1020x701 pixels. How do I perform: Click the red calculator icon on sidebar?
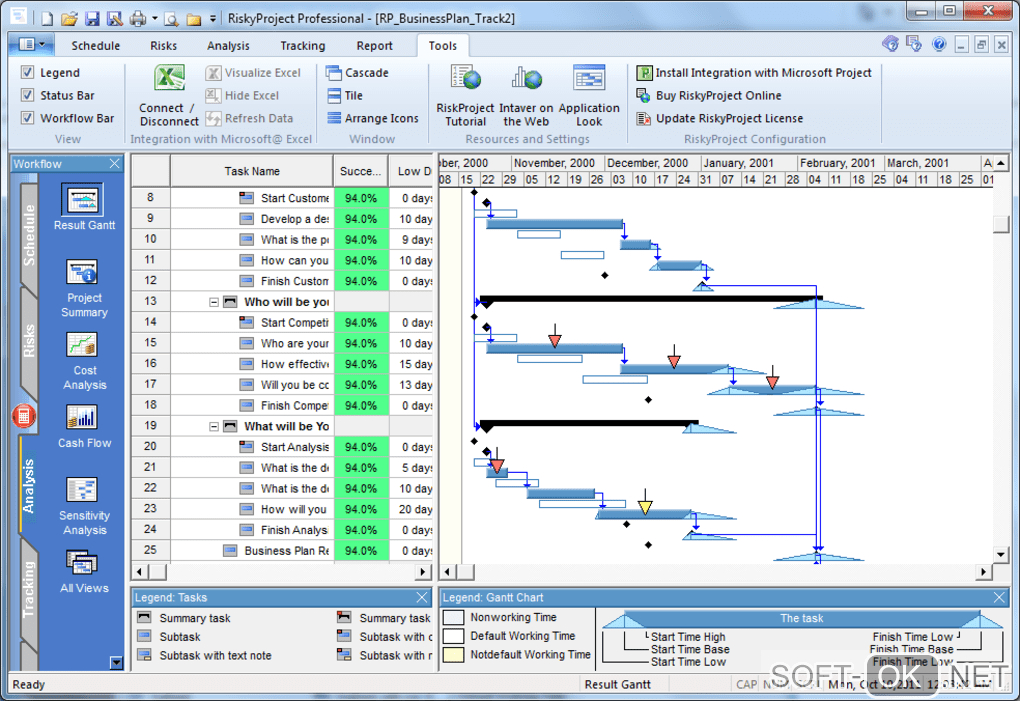pos(24,416)
